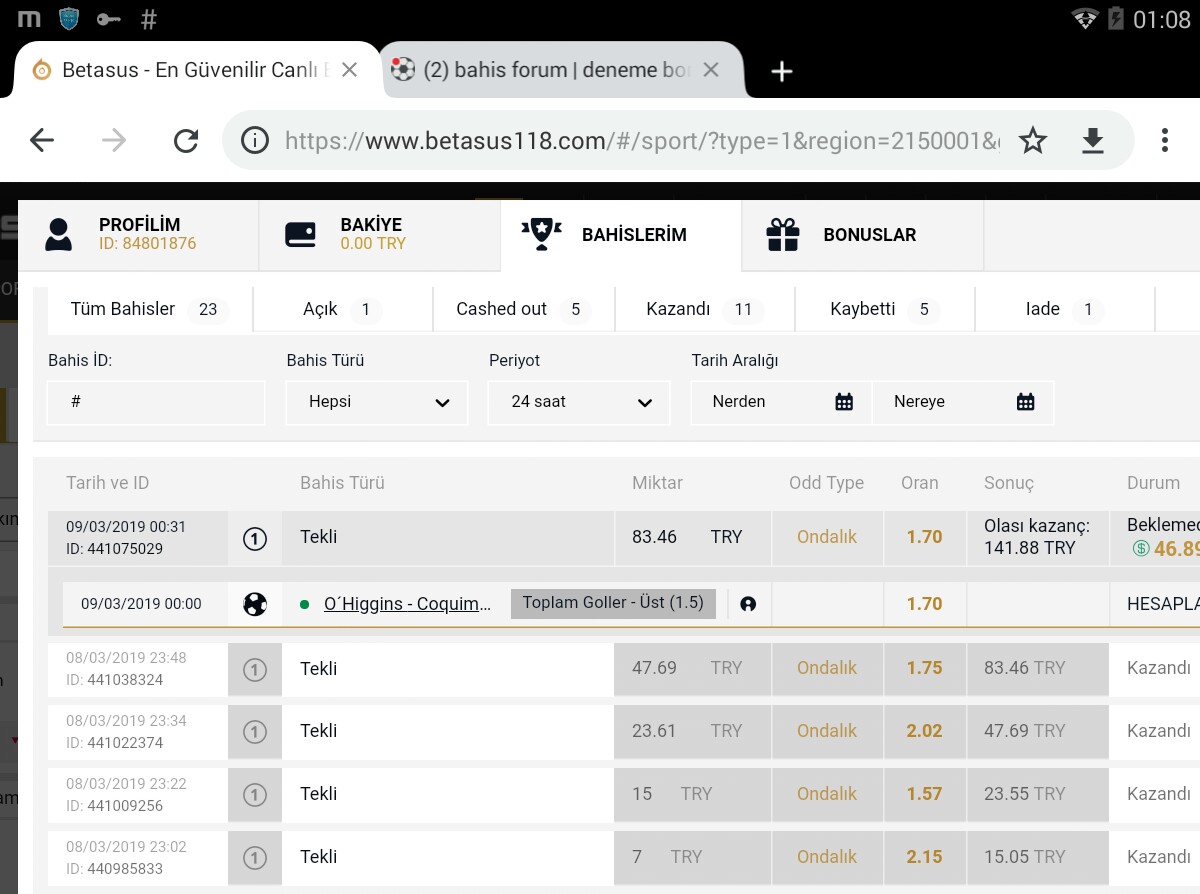Select the 2.02 odds value
This screenshot has height=894, width=1200.
pyautogui.click(x=925, y=731)
